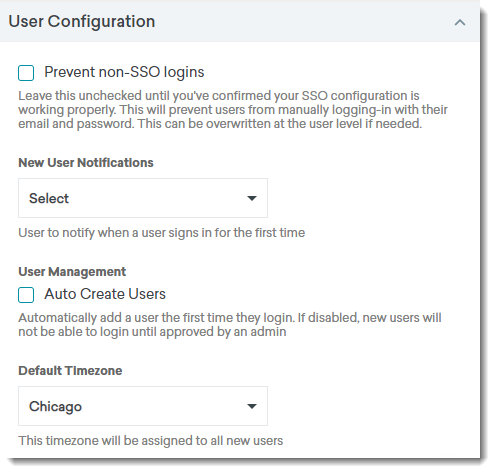
Task: Click the caret arrow beside Chicago
Action: (252, 406)
